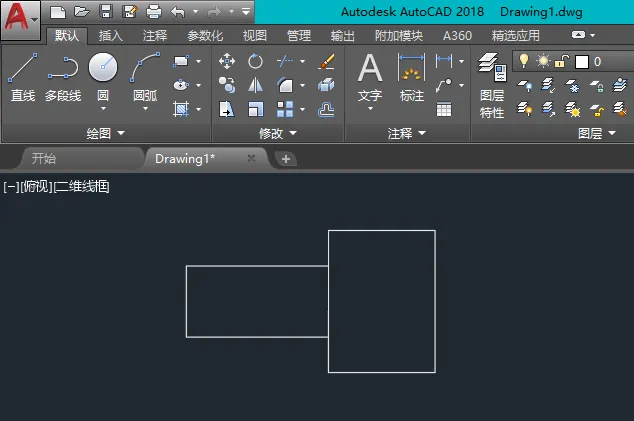Select the 文字 text tool
The width and height of the screenshot is (634, 421).
coord(370,78)
